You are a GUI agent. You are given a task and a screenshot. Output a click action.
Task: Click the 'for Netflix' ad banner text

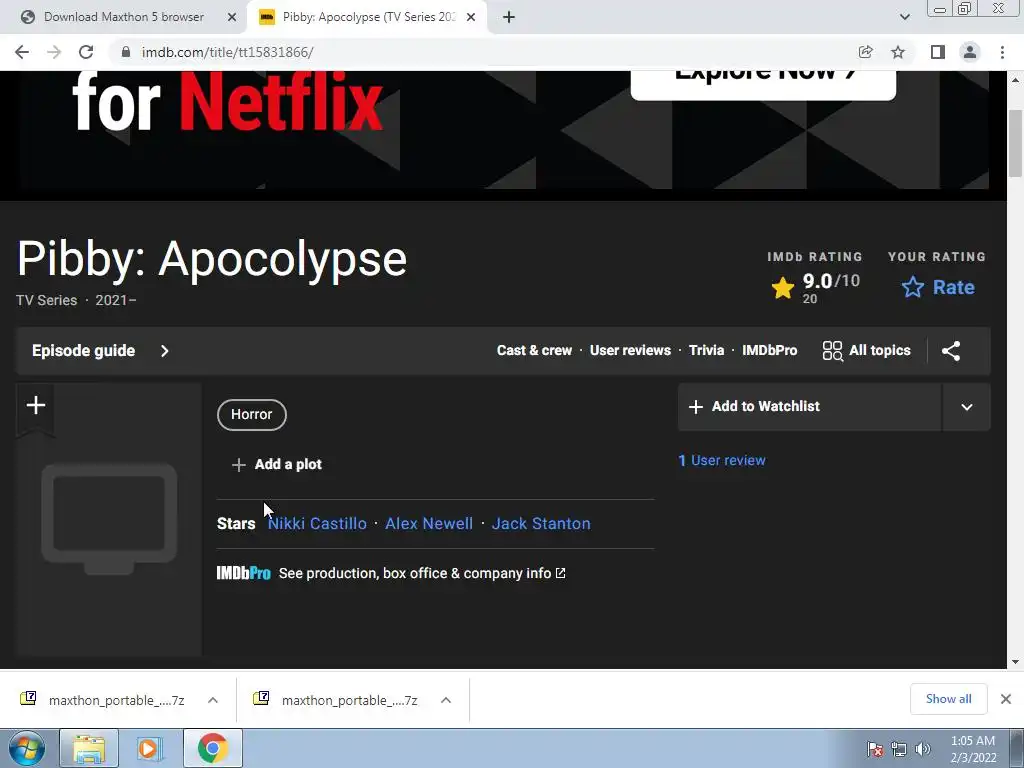(227, 103)
